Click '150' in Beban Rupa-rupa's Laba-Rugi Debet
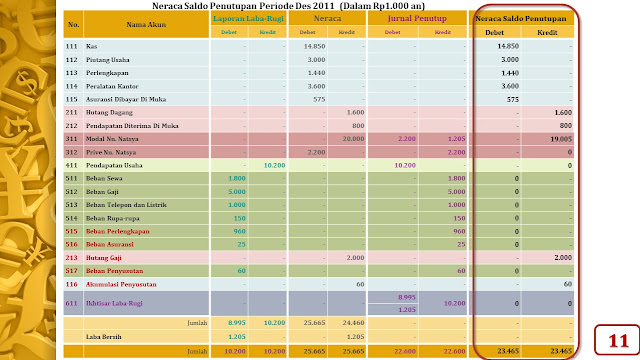The height and width of the screenshot is (360, 640). (240, 218)
